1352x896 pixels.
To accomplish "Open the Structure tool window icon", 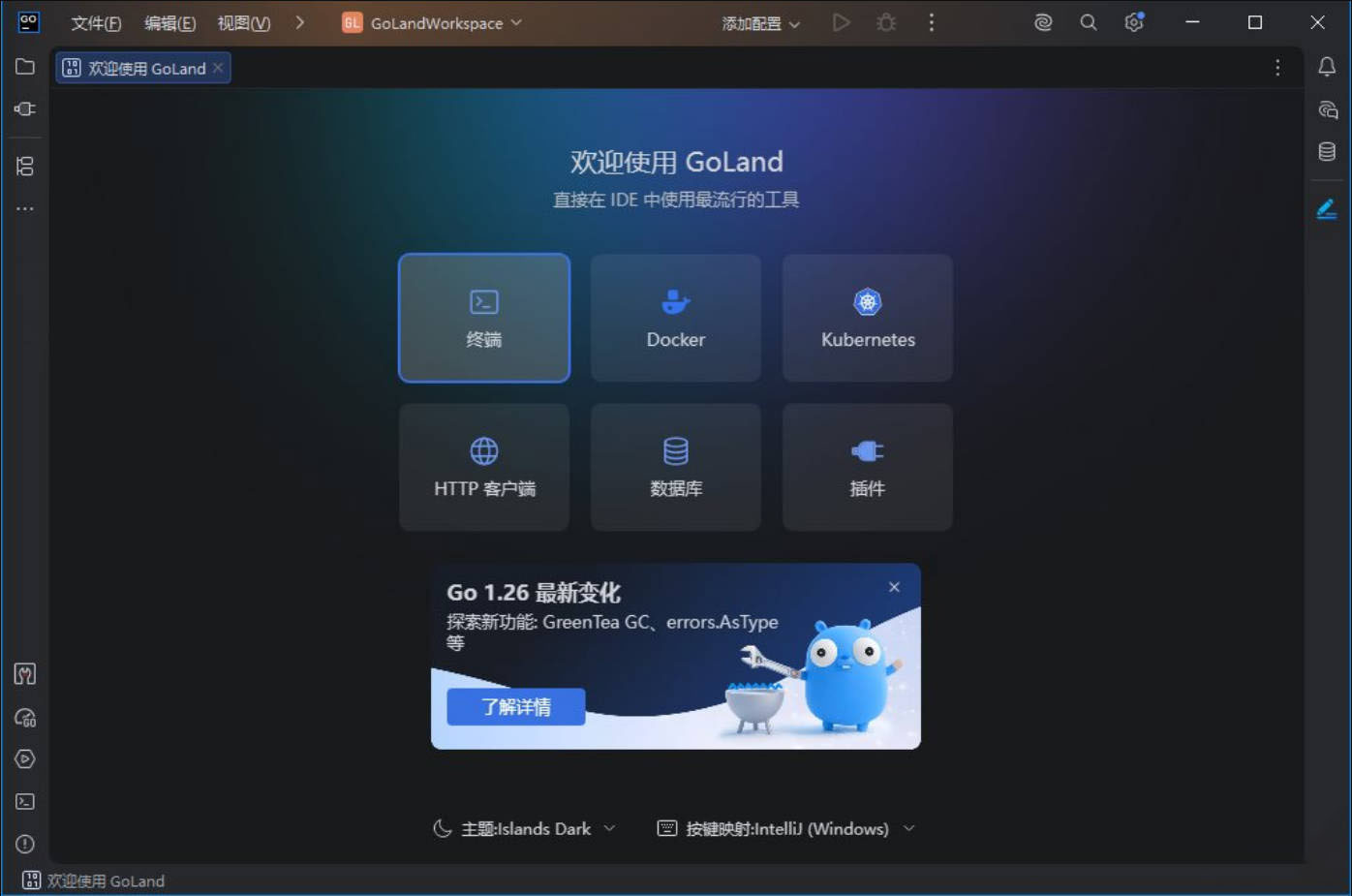I will pos(25,167).
